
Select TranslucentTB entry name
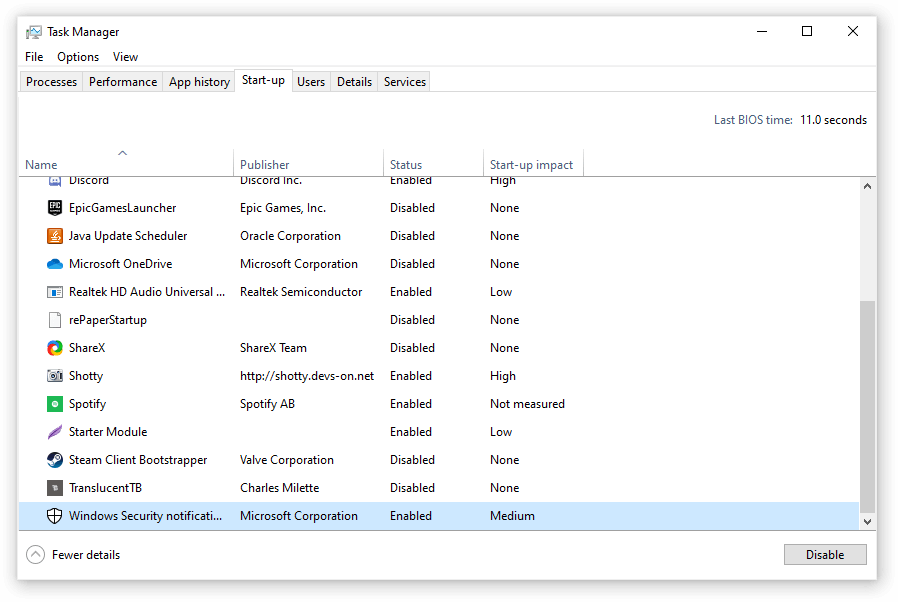click(105, 488)
